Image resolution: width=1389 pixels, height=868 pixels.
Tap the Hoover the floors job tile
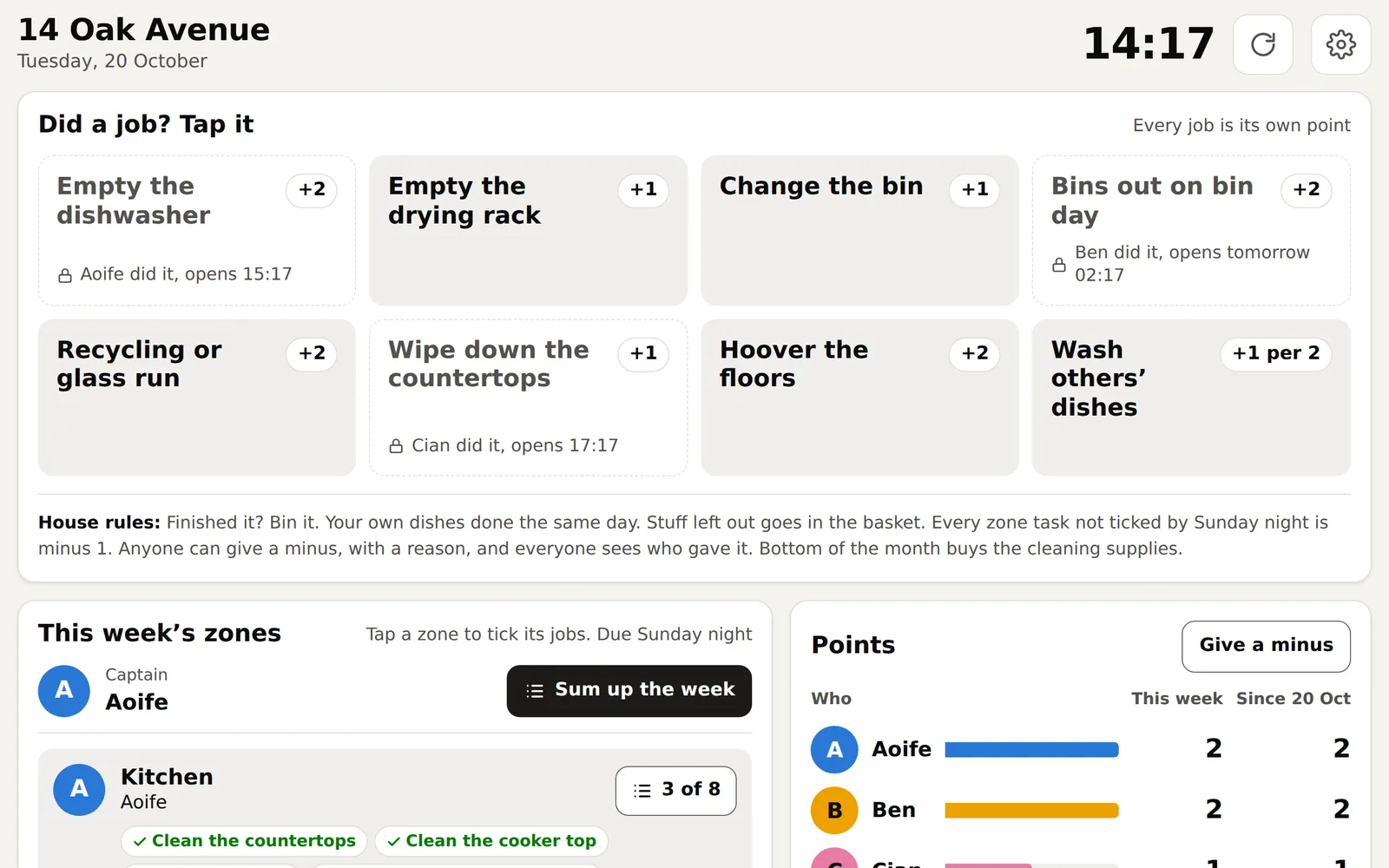click(x=859, y=398)
